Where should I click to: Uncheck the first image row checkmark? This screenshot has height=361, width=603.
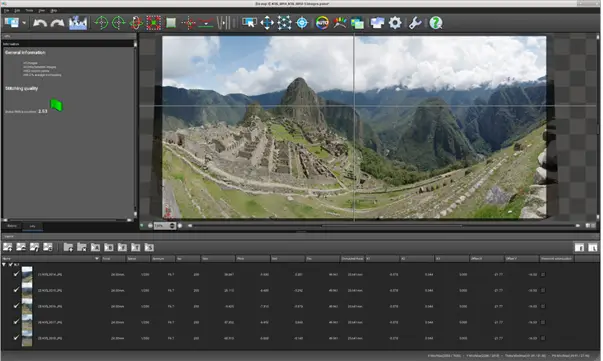(x=16, y=274)
